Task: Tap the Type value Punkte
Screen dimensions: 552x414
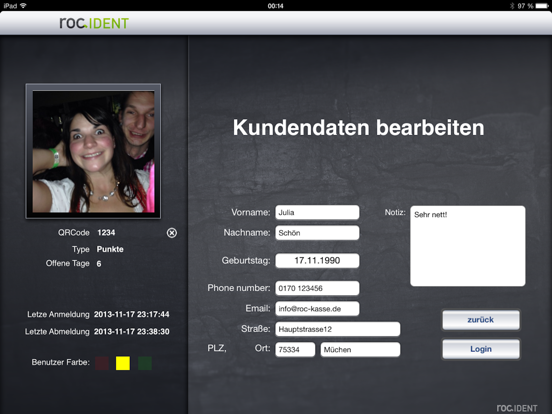Action: tap(110, 249)
